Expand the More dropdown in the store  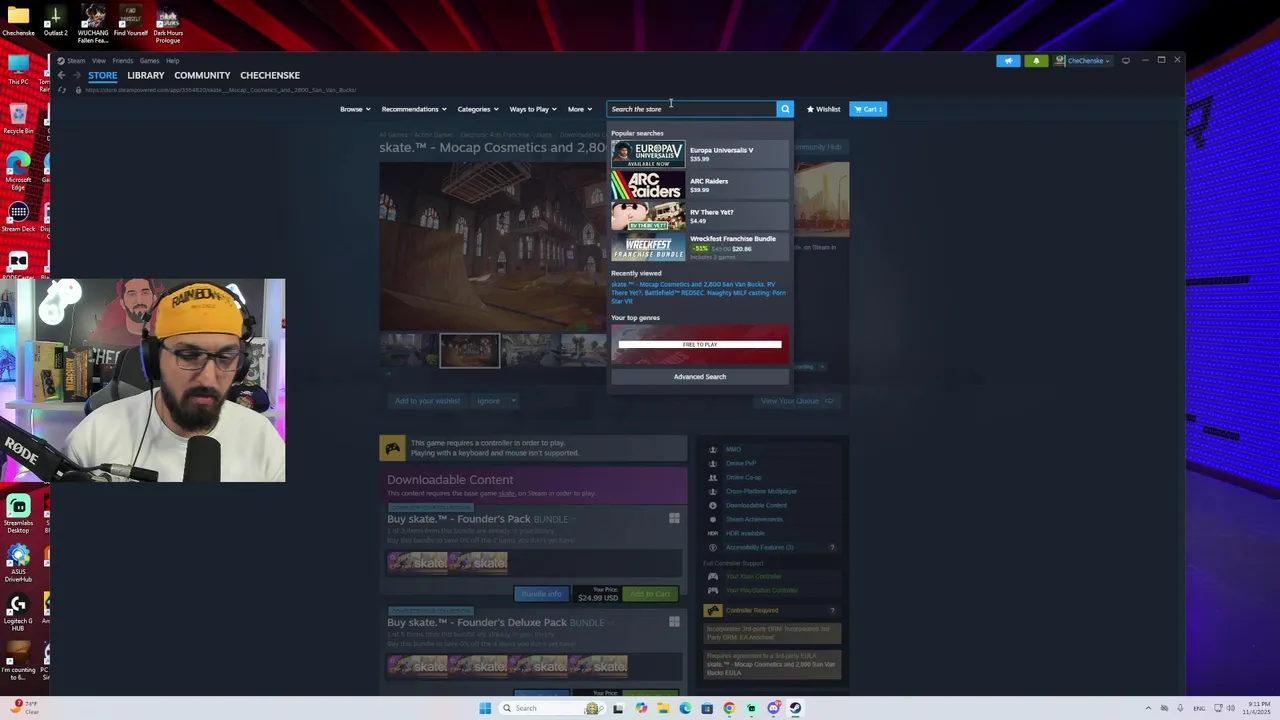click(580, 109)
